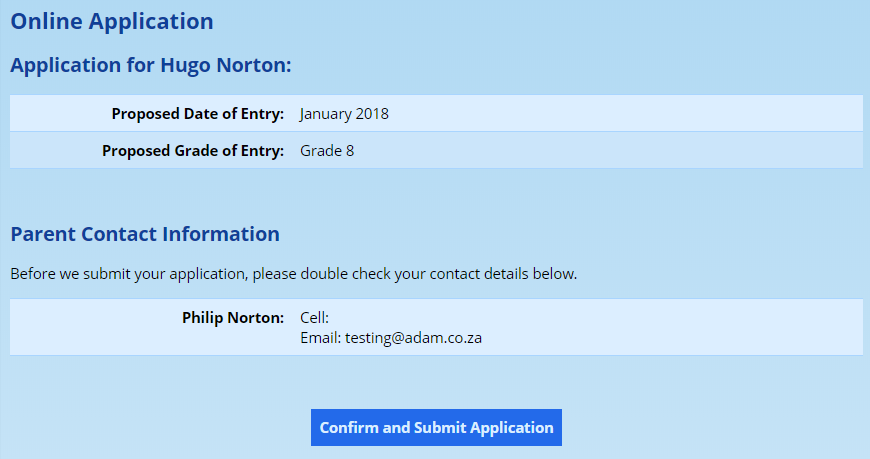Click the Proposed Date of Entry label
This screenshot has width=870, height=459.
click(x=198, y=114)
